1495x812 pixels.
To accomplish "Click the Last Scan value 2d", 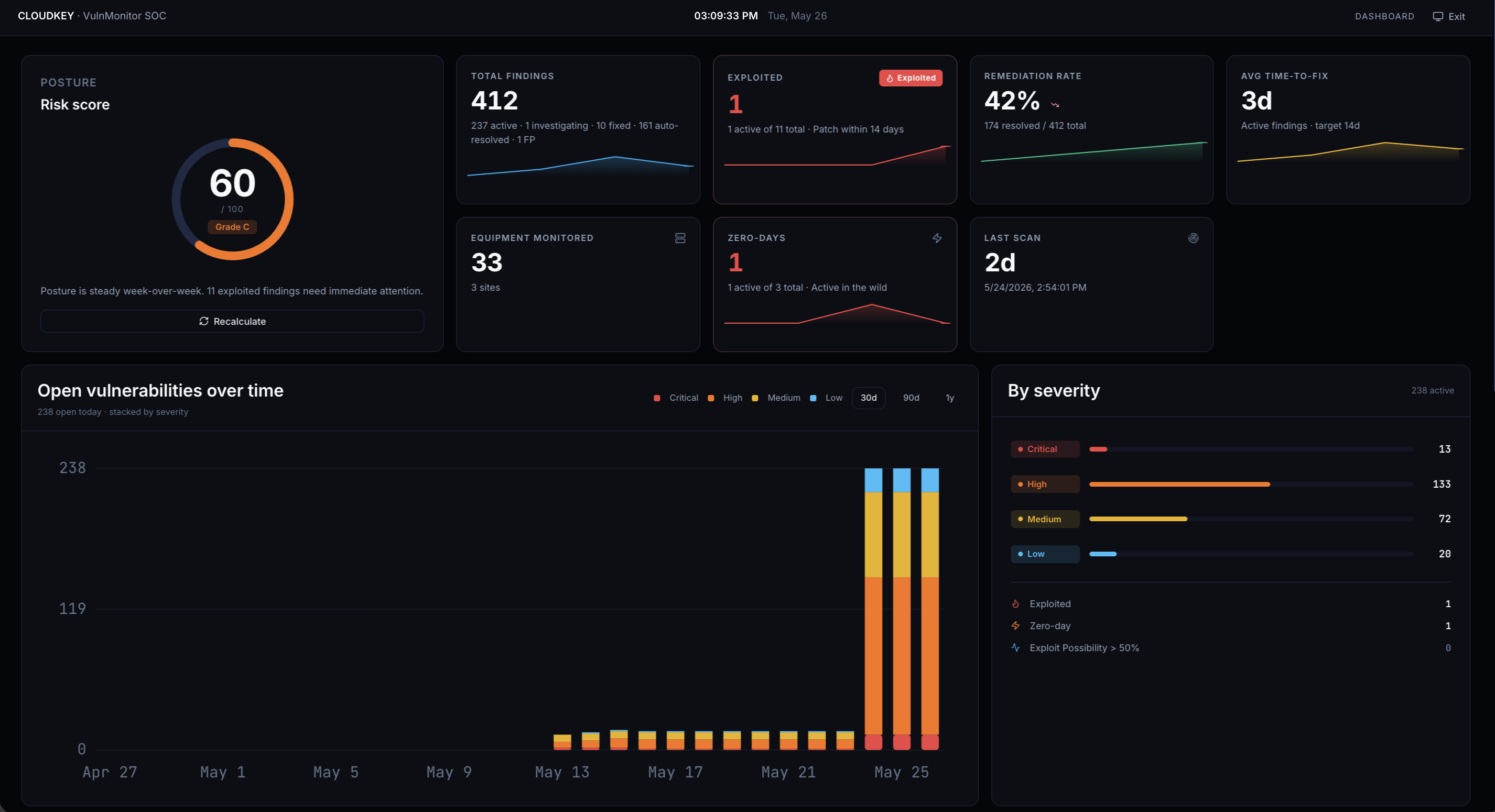I will pos(1000,263).
